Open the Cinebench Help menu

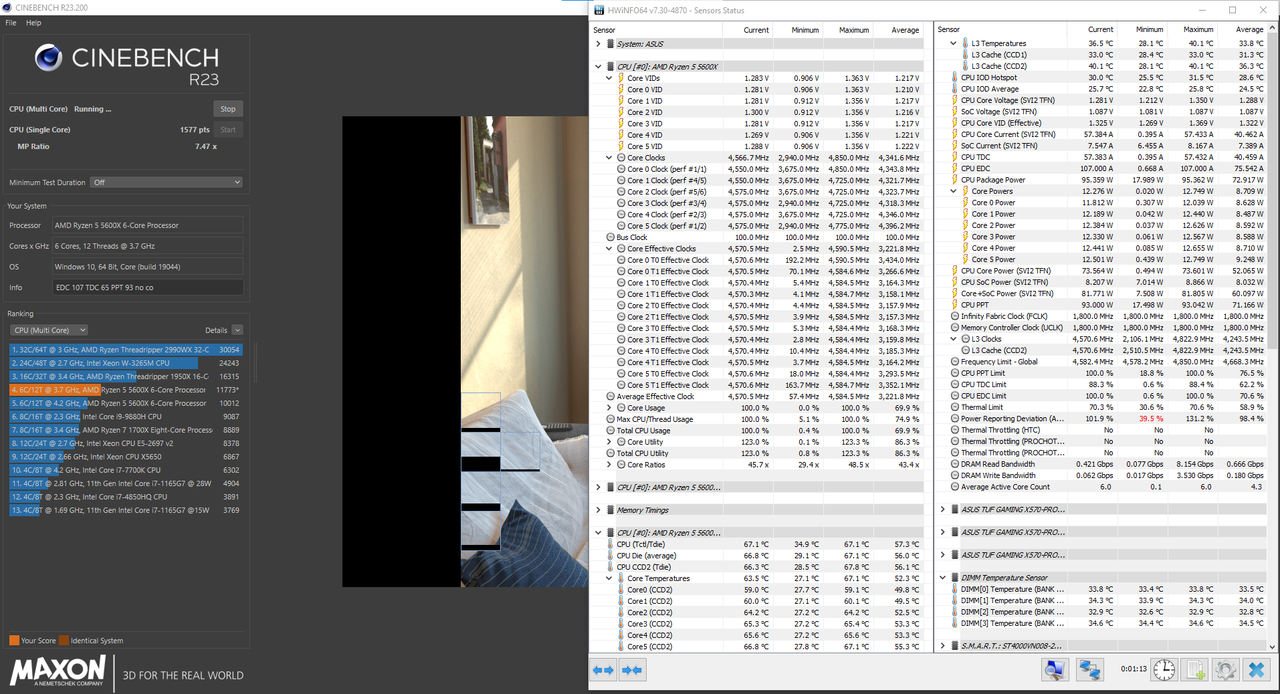click(33, 22)
